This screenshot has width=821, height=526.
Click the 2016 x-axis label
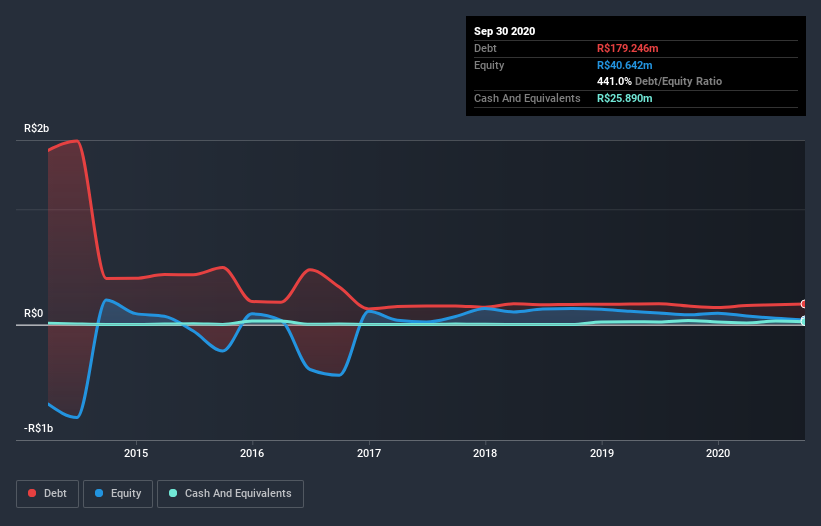coord(252,453)
